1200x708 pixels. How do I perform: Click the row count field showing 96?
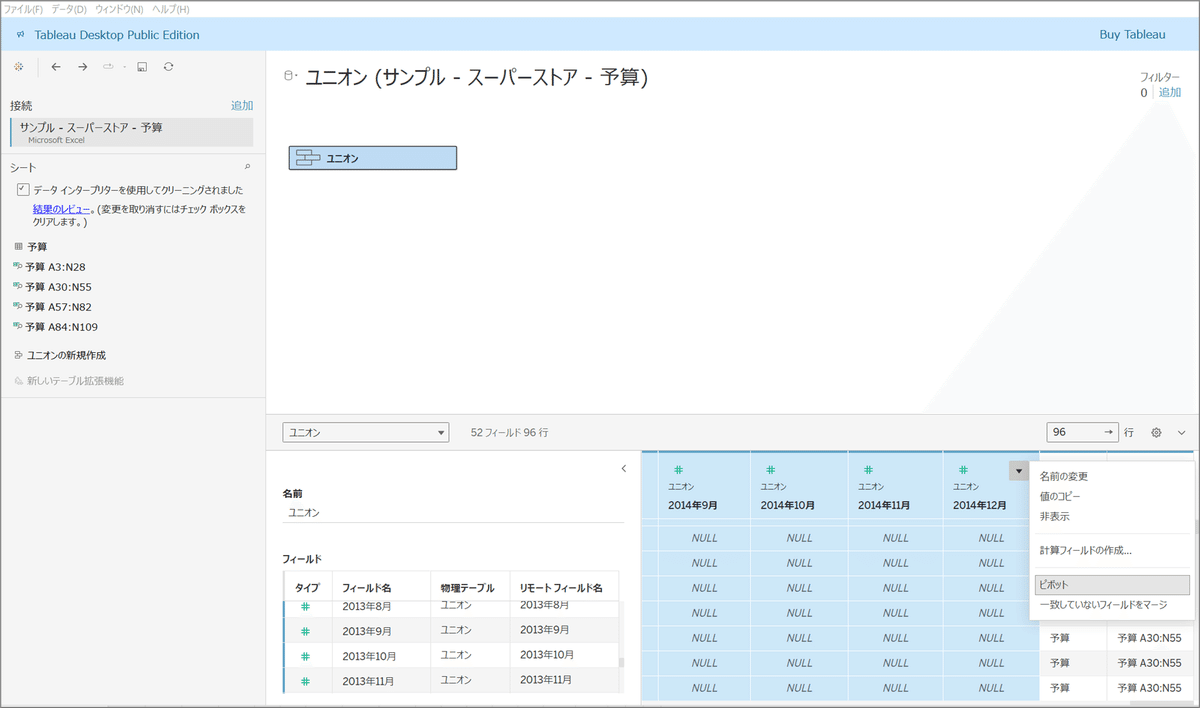pos(1081,432)
